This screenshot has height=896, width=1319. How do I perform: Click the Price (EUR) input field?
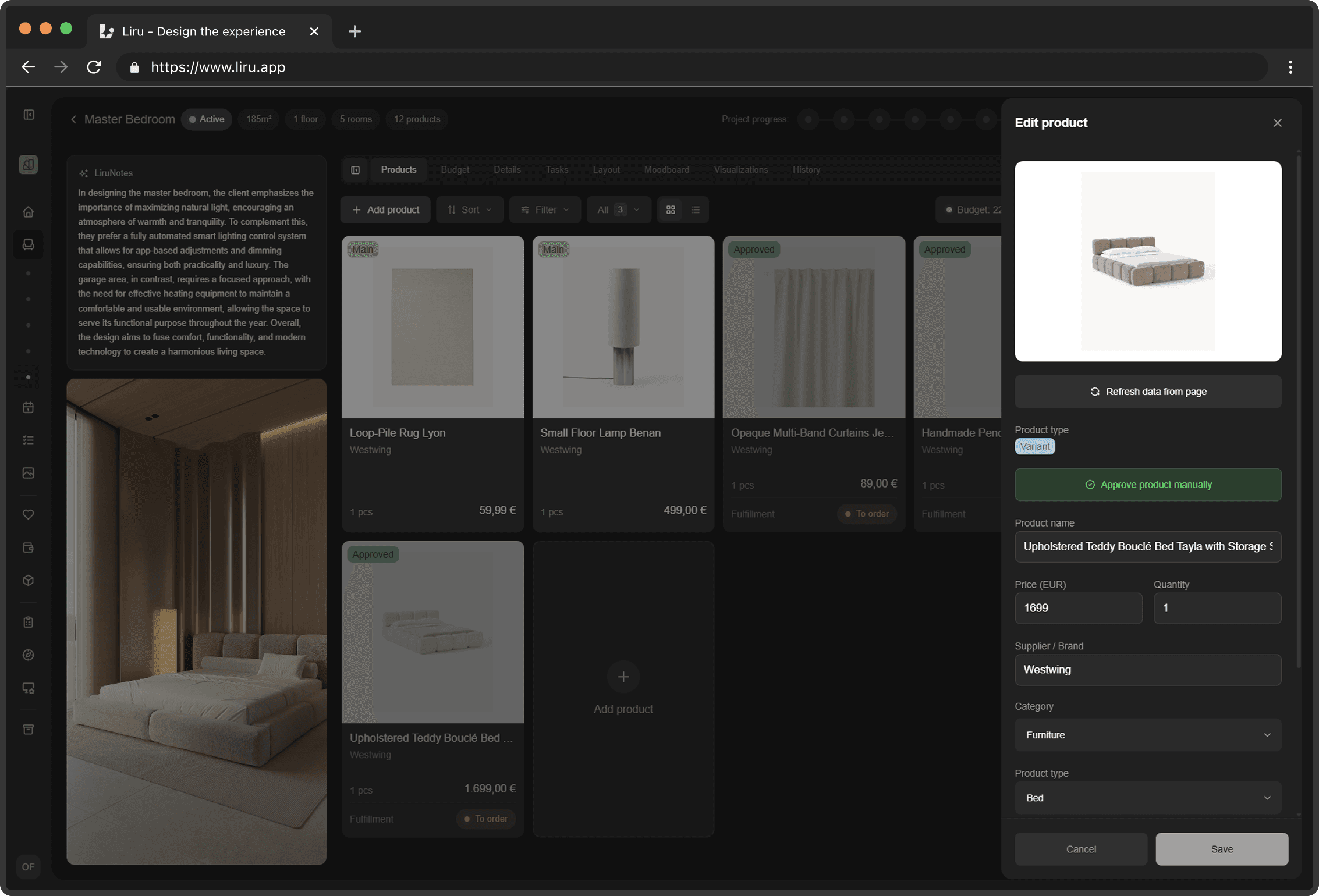tap(1078, 608)
